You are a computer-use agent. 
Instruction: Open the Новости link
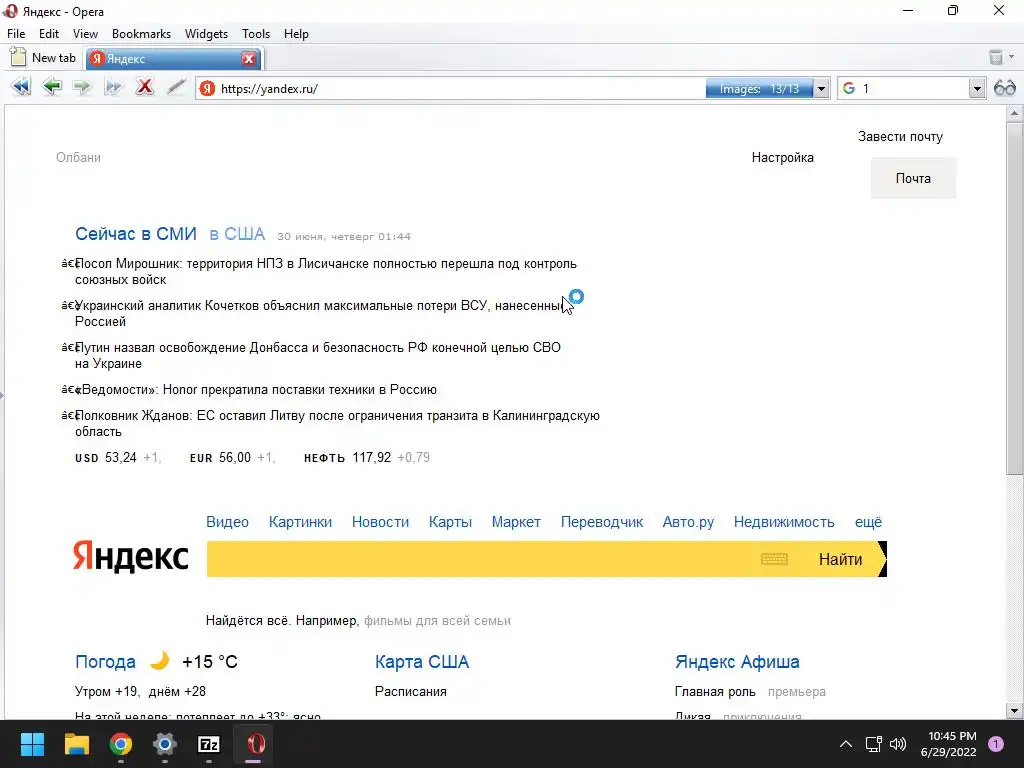380,522
